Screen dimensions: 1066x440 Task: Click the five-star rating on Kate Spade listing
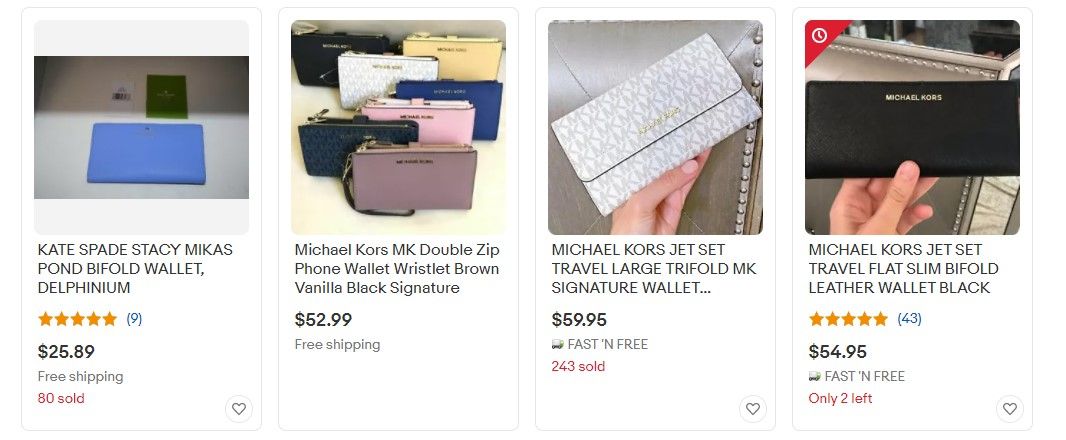point(78,319)
